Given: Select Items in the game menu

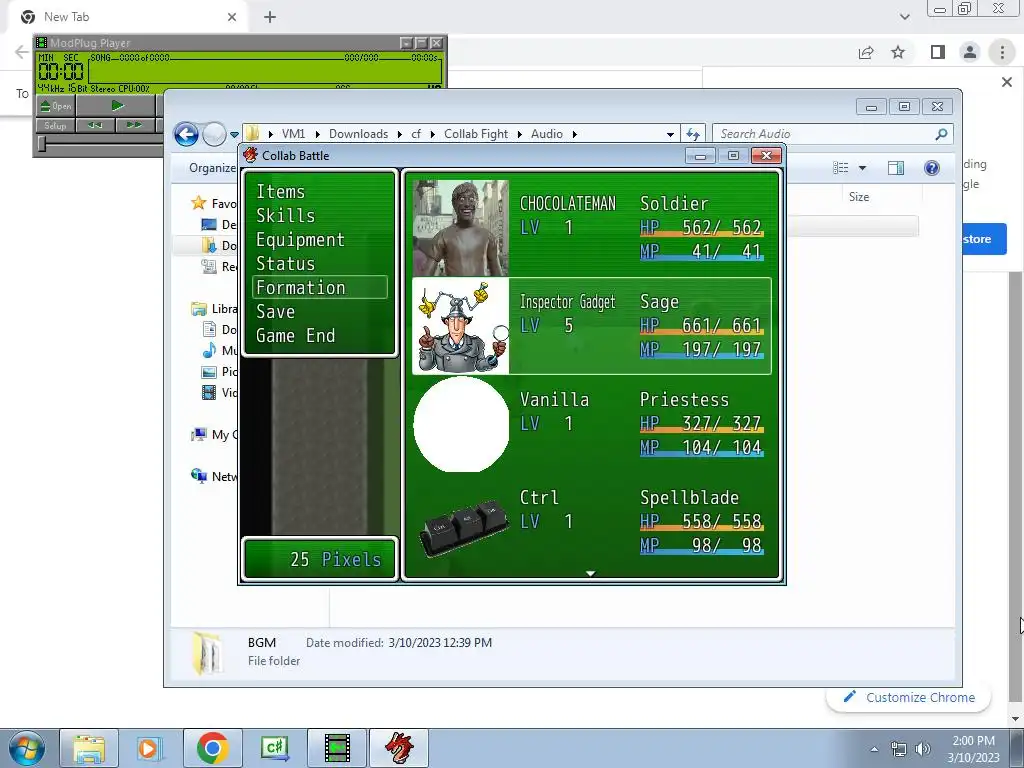Looking at the screenshot, I should 281,191.
